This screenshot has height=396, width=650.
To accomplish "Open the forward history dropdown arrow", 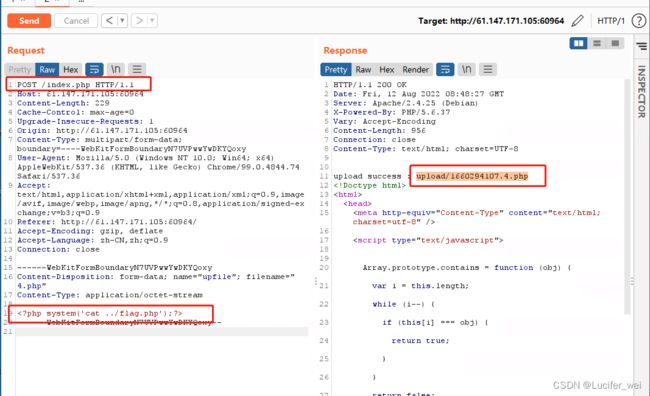I will click(152, 20).
